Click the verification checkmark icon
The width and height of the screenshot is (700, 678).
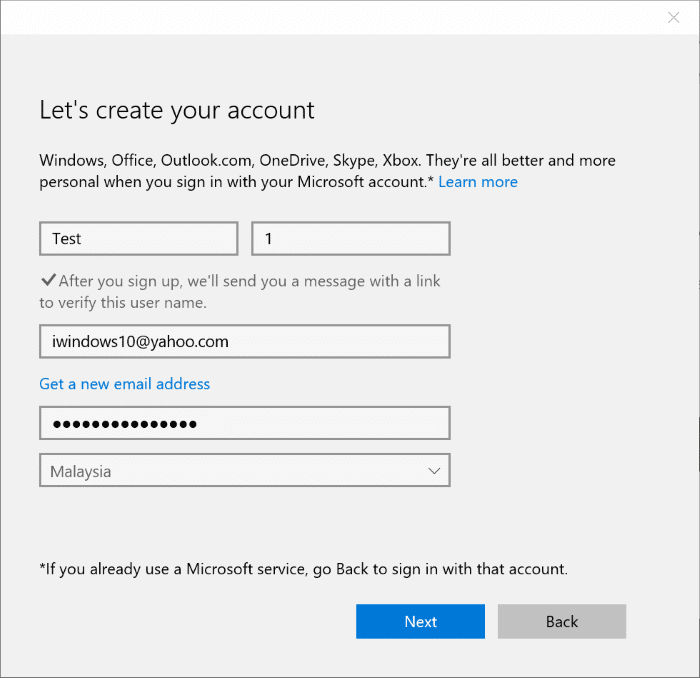48,280
